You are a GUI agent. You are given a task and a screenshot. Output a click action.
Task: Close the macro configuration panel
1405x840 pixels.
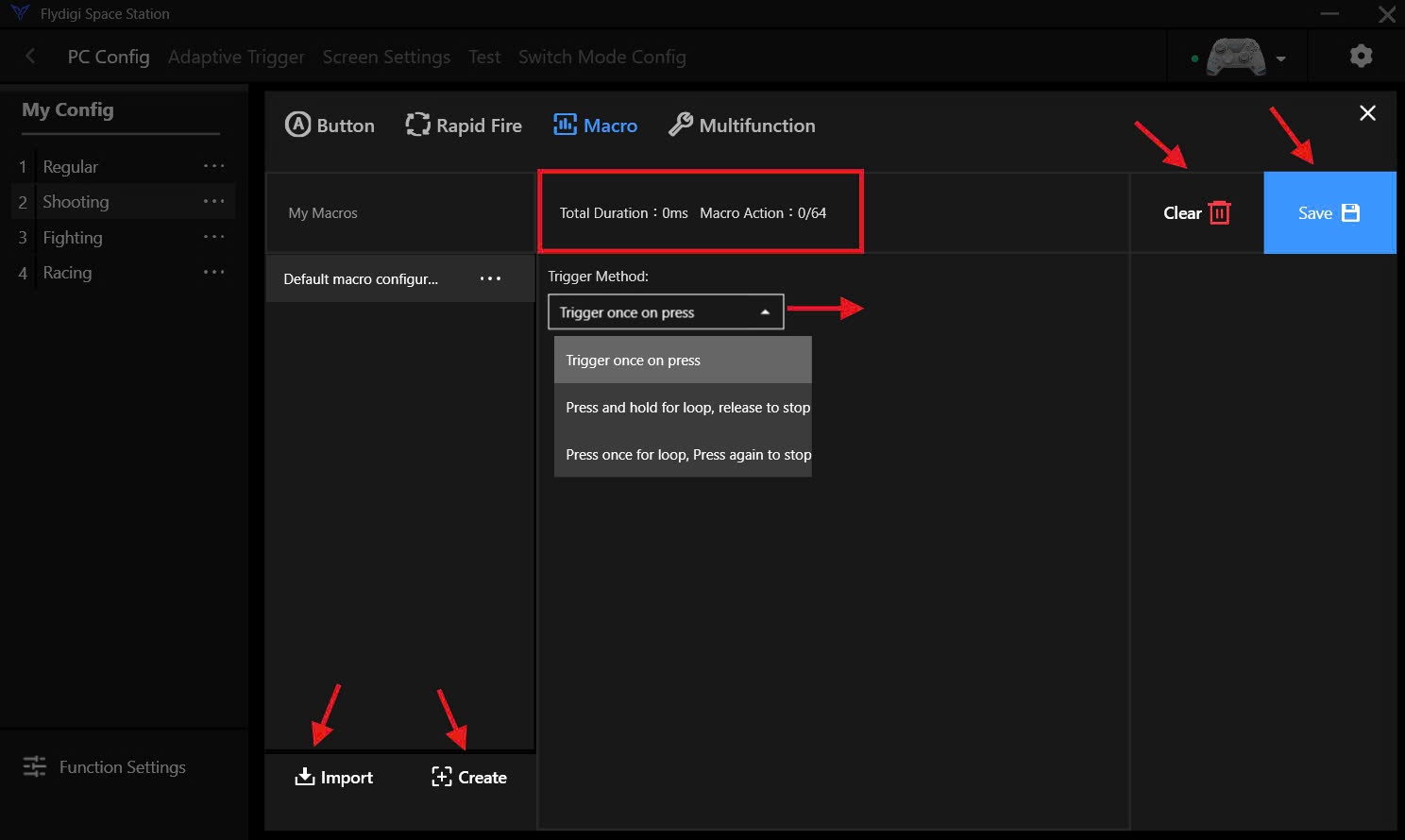coord(1367,113)
